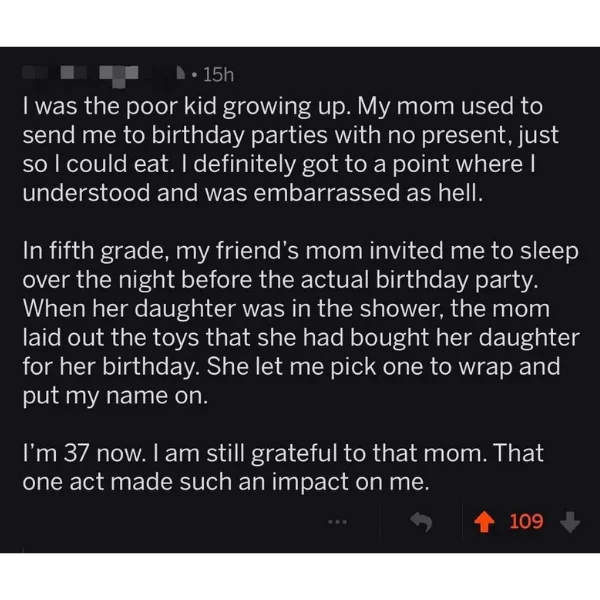Upvote the comment with the orange arrow
Viewport: 600px width, 600px height.
484,522
